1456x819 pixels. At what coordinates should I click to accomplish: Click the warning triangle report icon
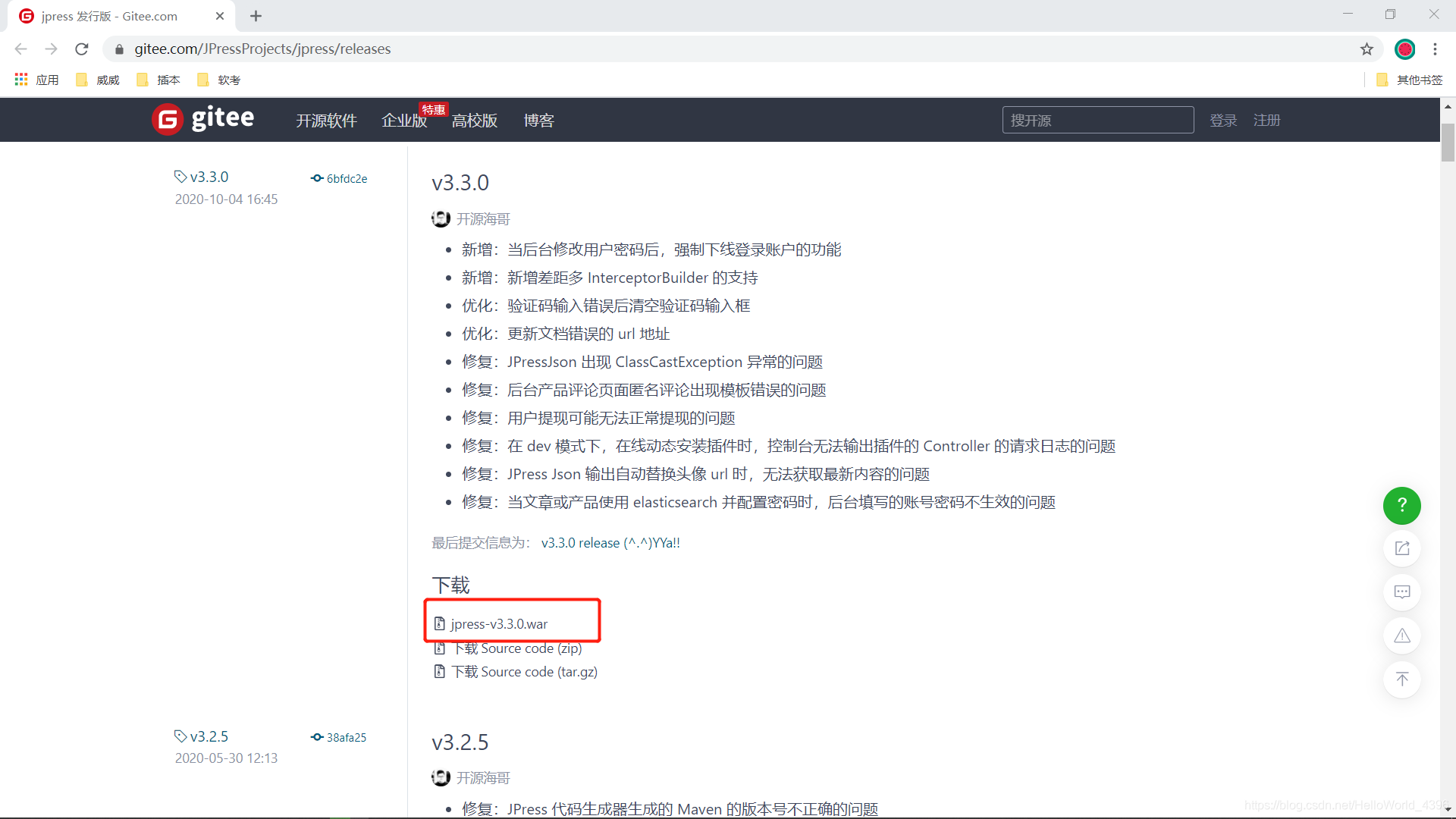pos(1401,635)
